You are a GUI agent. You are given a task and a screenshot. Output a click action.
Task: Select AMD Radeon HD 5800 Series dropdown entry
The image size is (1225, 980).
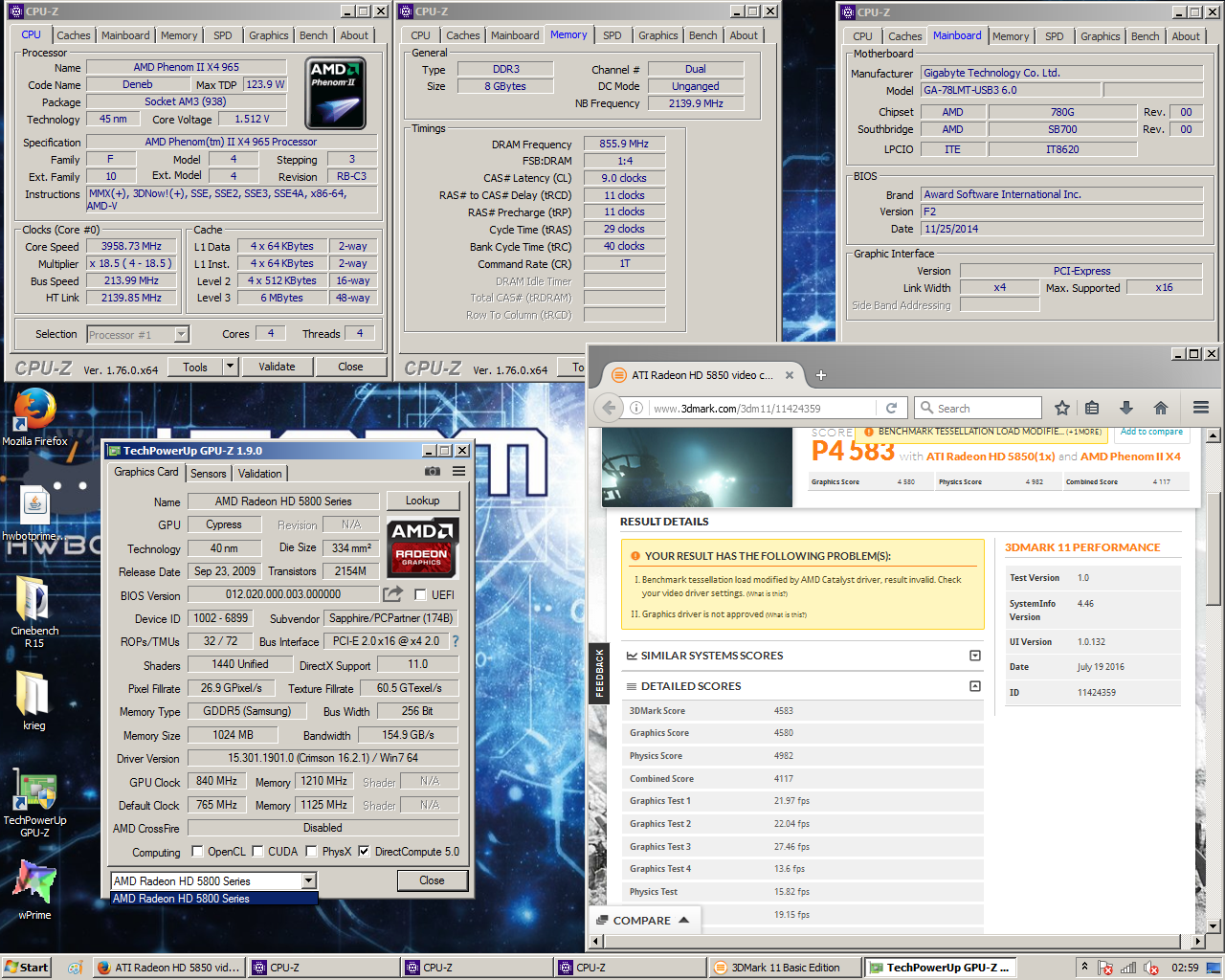[214, 899]
